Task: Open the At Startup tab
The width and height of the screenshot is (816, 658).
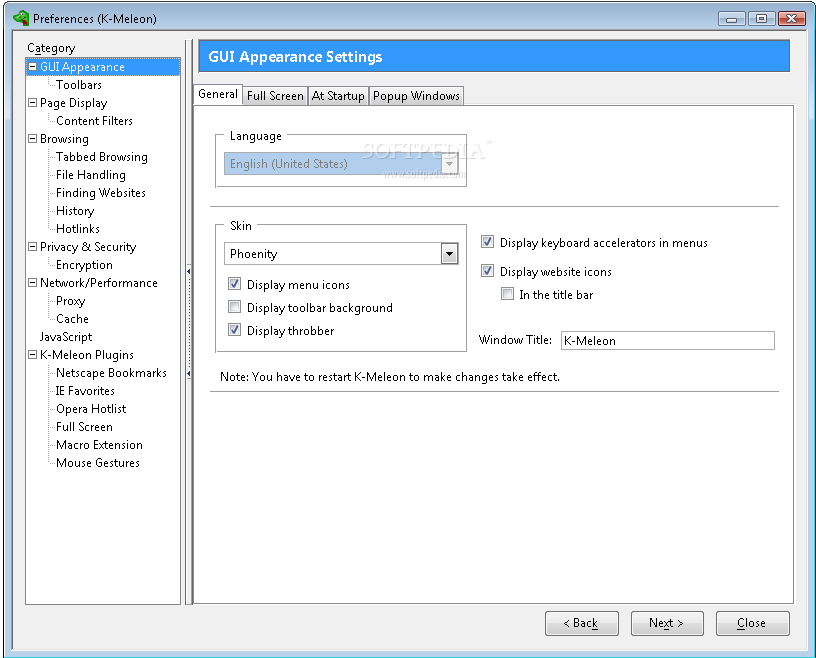Action: point(338,96)
